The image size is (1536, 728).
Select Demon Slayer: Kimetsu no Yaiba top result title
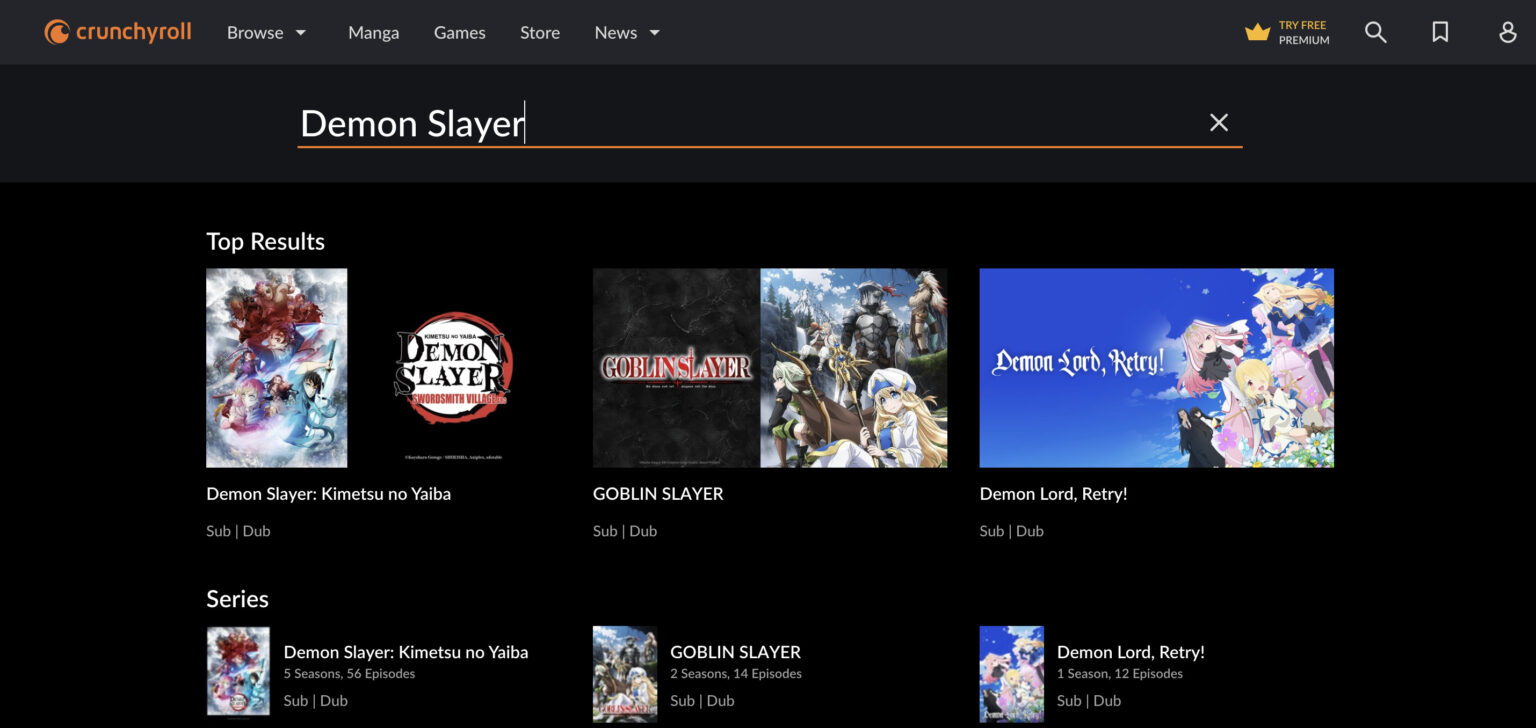tap(328, 493)
